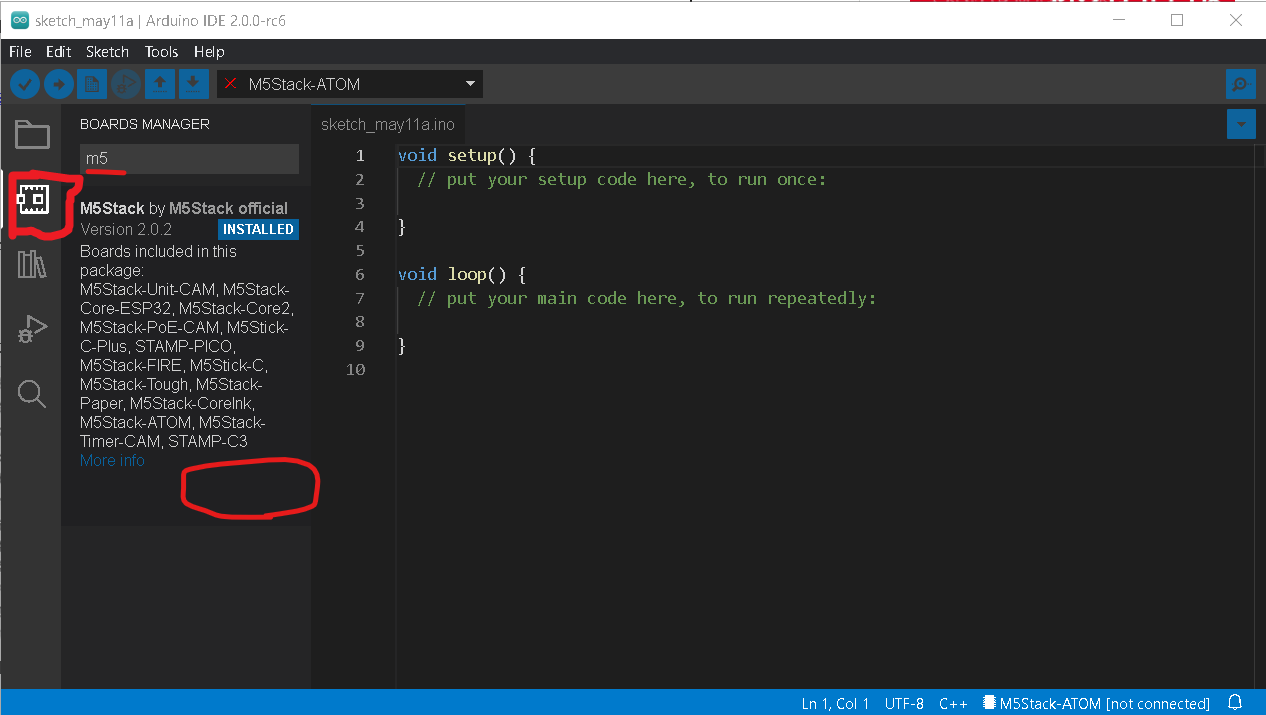Open the editor tab options dropdown arrow

[x=1240, y=124]
